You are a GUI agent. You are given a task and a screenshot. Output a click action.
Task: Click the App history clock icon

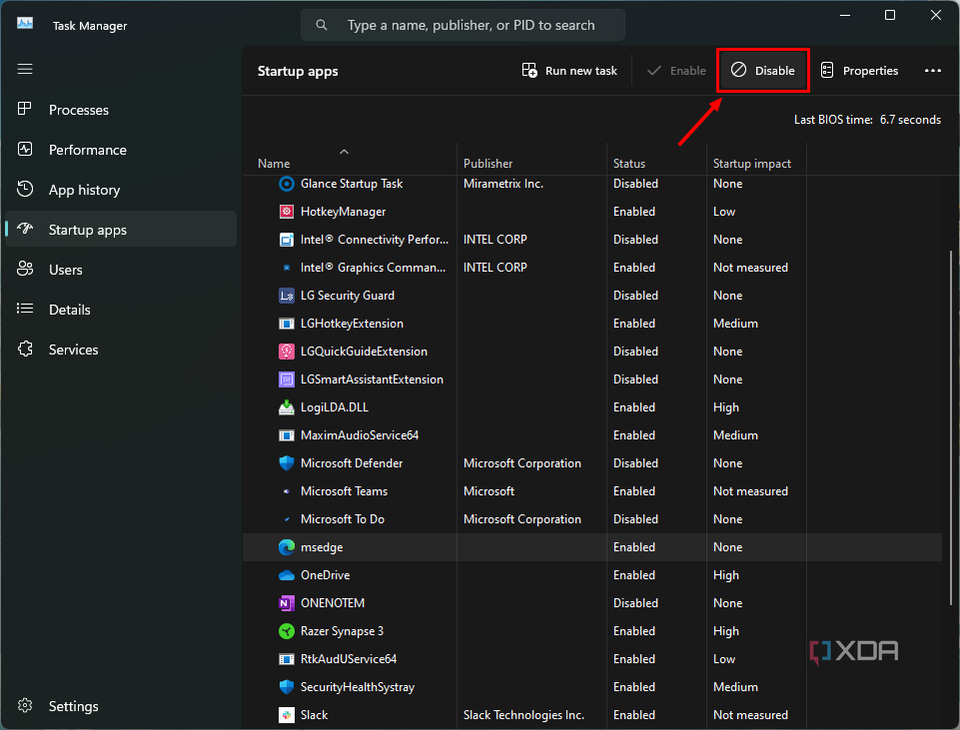25,189
